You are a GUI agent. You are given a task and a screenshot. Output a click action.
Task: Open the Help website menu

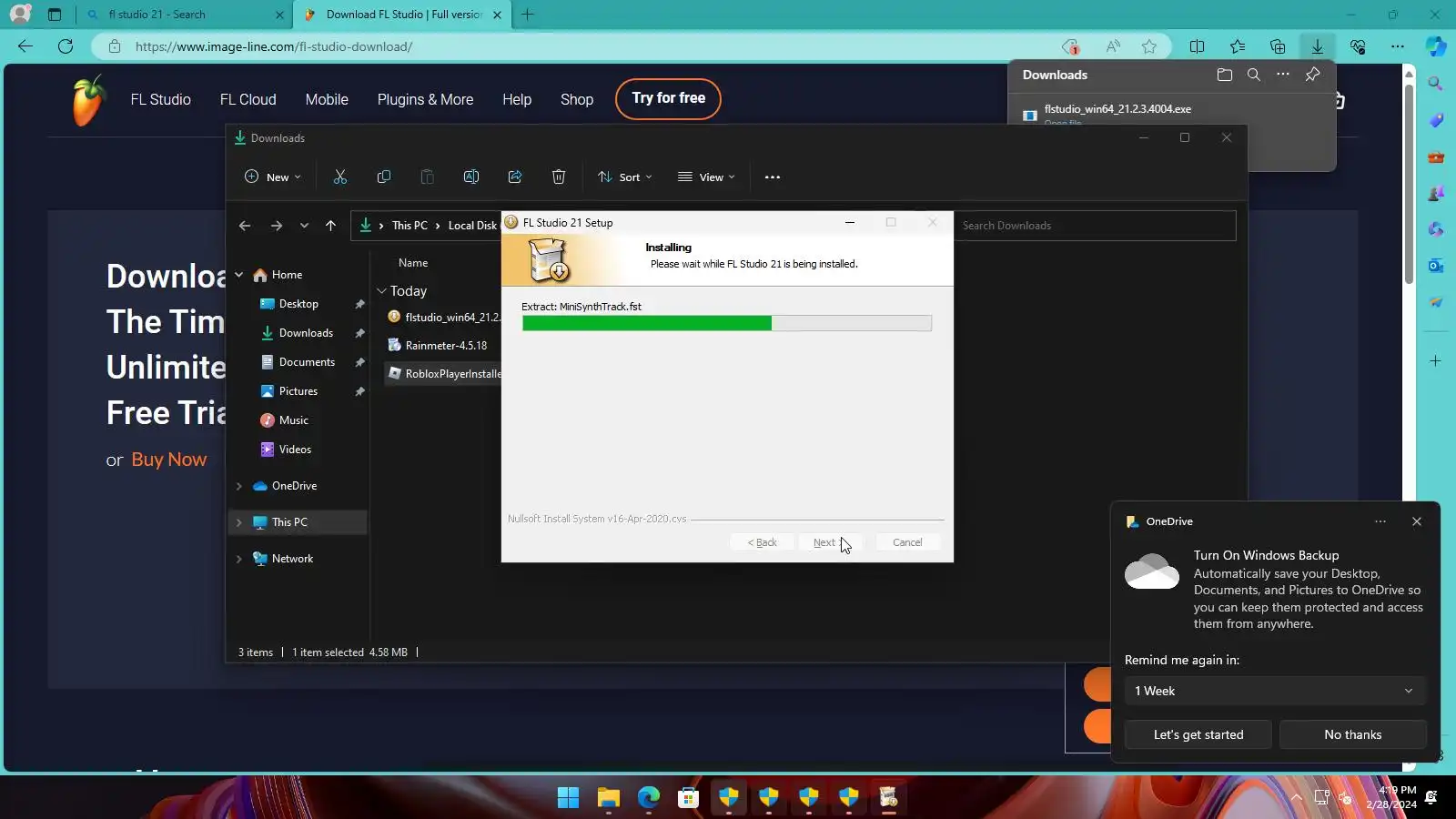[x=517, y=100]
